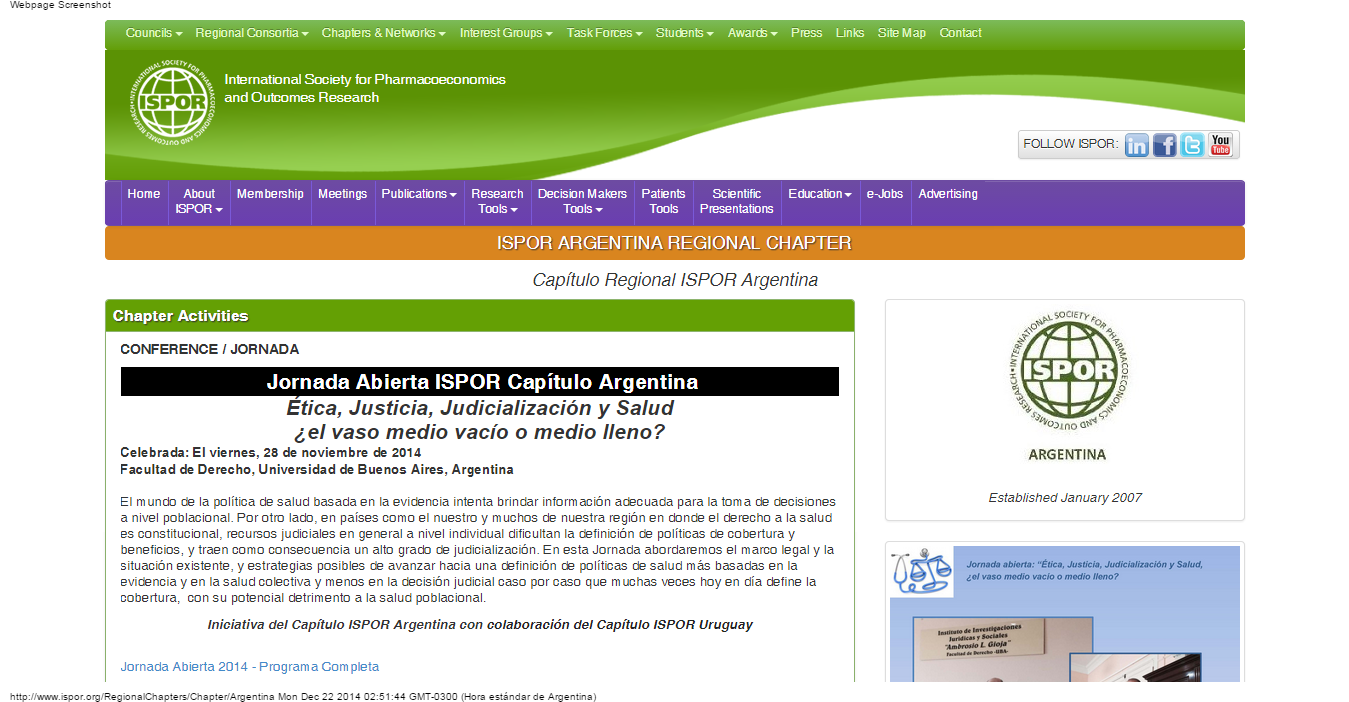
Task: Open ISPOR YouTube channel icon
Action: (x=1220, y=145)
